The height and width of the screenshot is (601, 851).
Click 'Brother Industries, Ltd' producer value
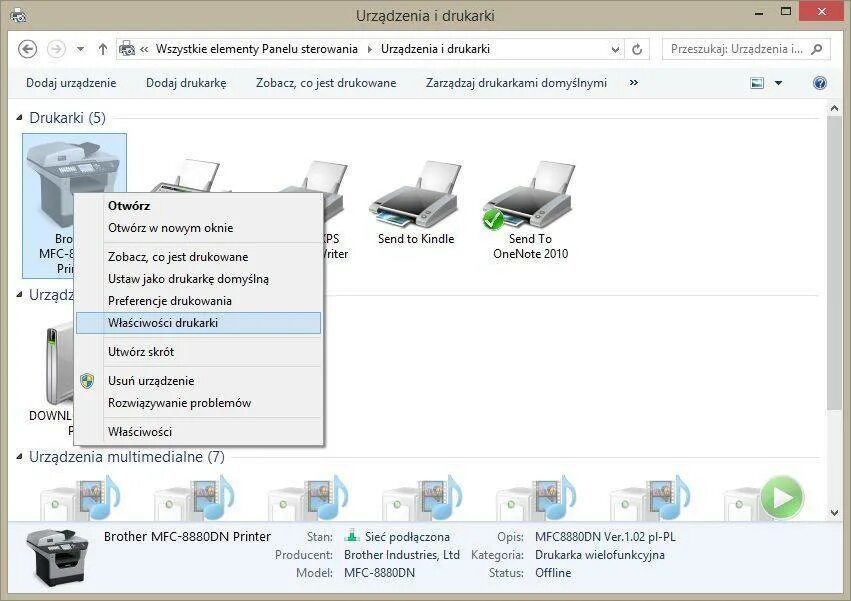(402, 555)
